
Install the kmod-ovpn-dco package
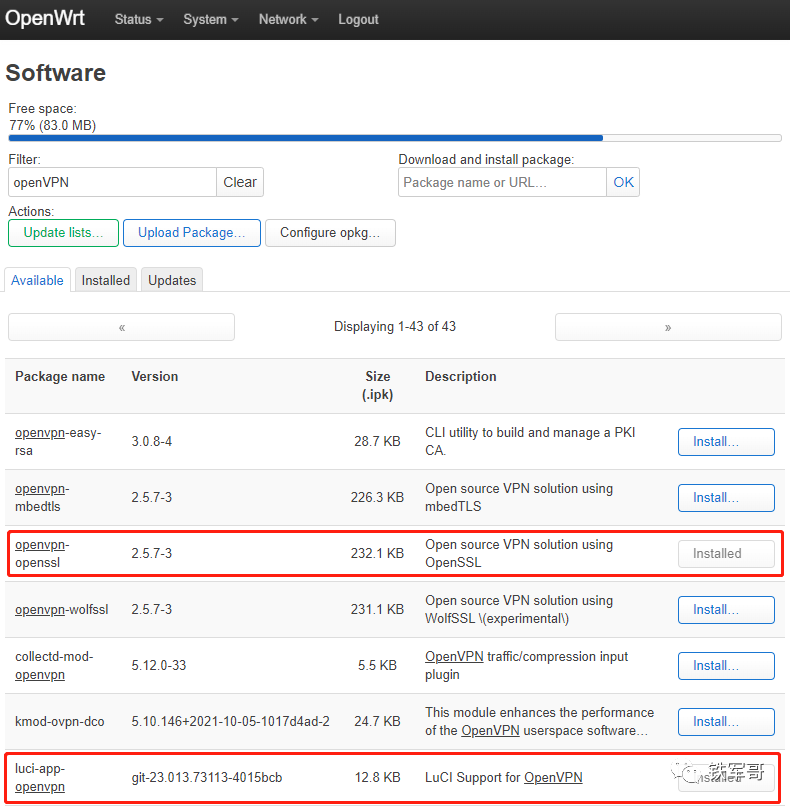pos(726,722)
